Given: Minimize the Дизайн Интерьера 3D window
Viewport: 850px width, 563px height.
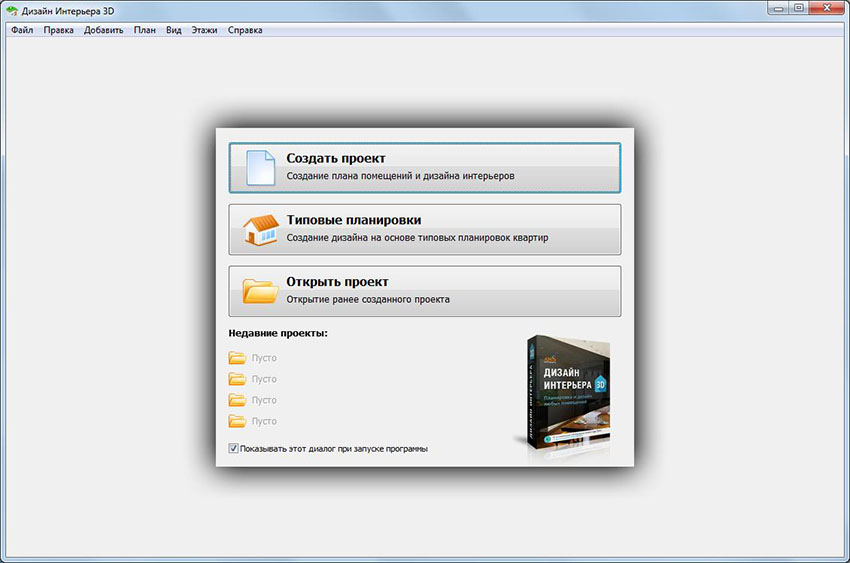Looking at the screenshot, I should (779, 8).
